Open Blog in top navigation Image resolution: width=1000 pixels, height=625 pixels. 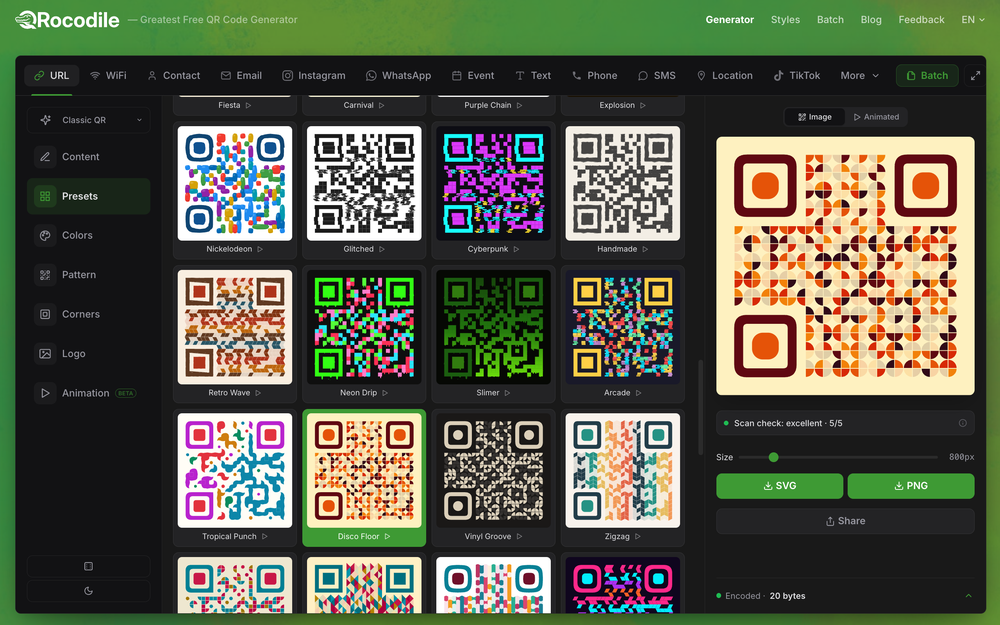pos(871,20)
